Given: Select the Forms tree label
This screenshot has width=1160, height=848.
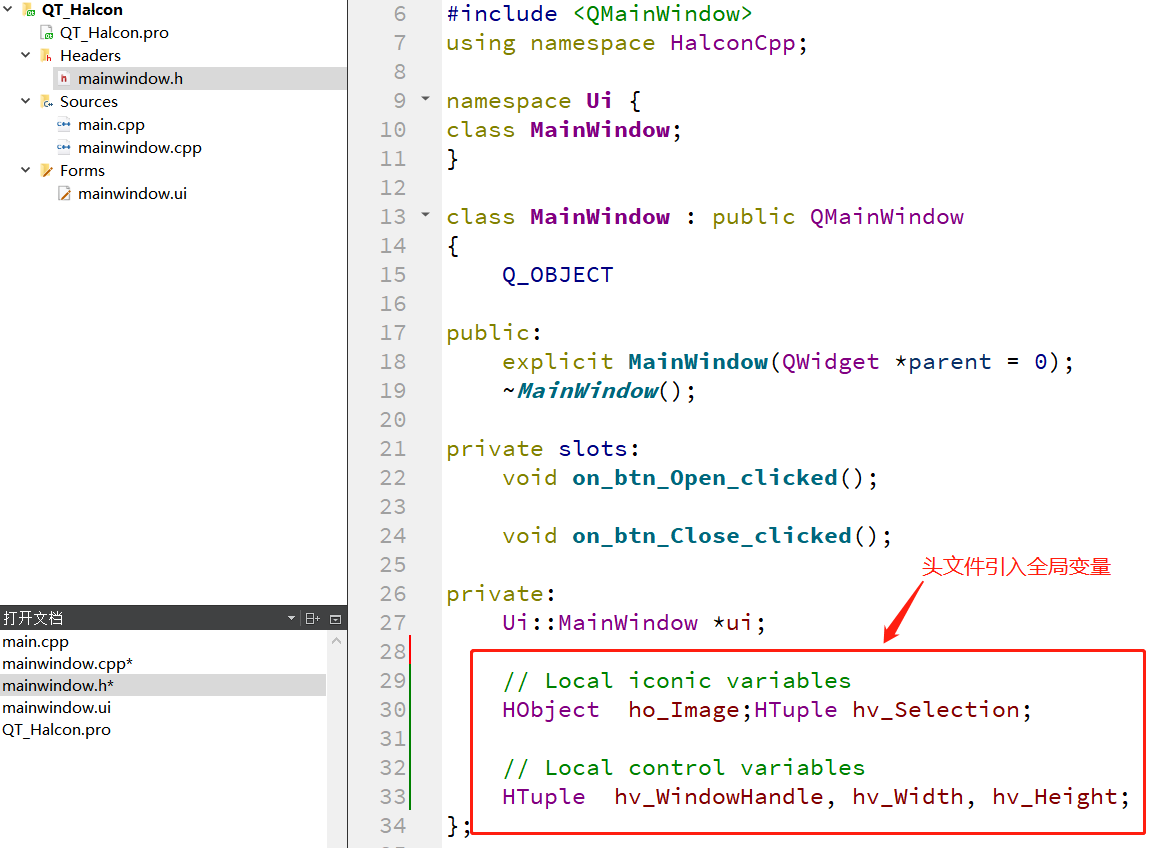Looking at the screenshot, I should (82, 170).
